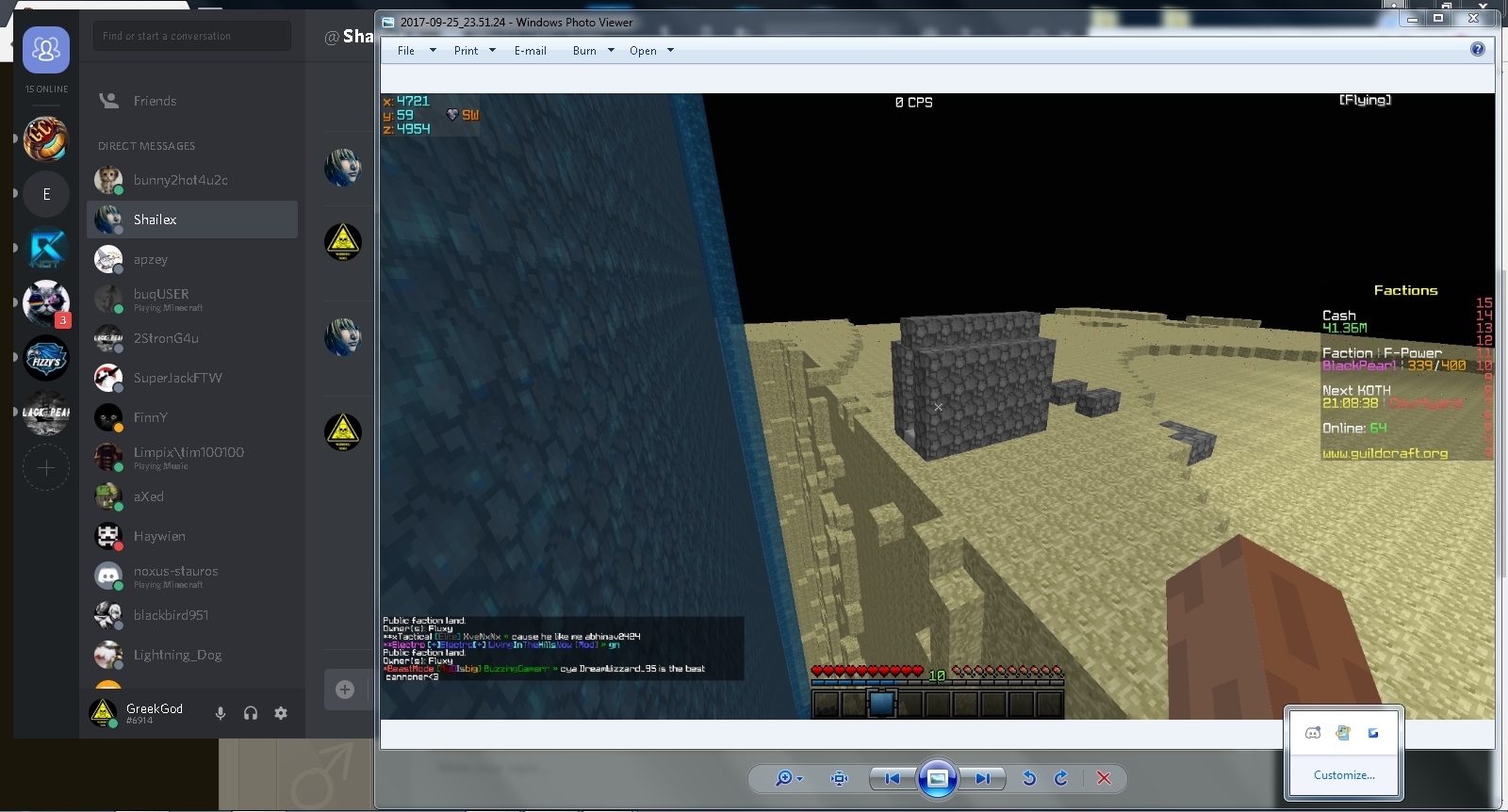This screenshot has width=1508, height=812.
Task: Open the DM with FinnY
Action: 192,417
